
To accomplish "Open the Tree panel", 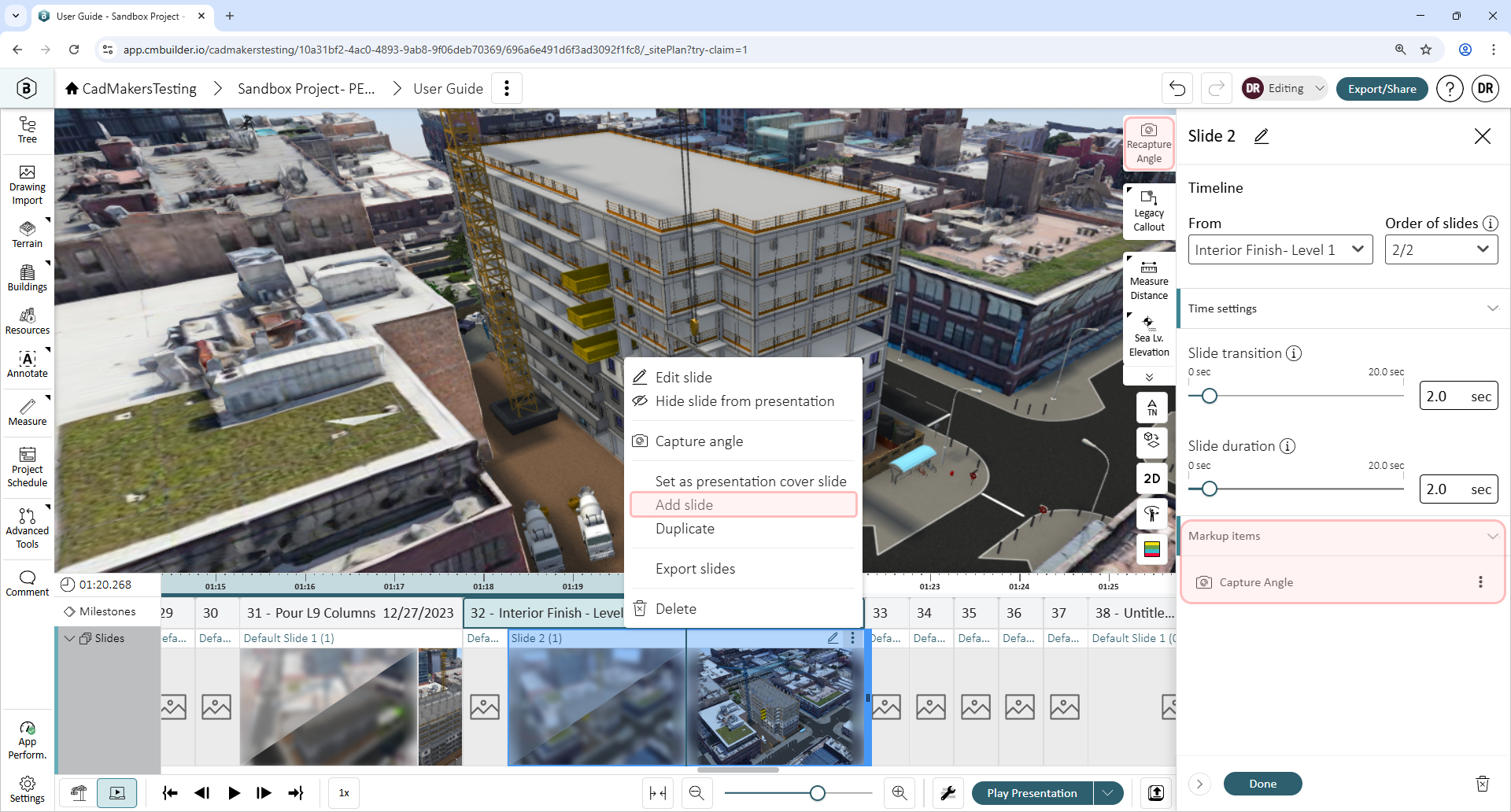I will pyautogui.click(x=28, y=130).
